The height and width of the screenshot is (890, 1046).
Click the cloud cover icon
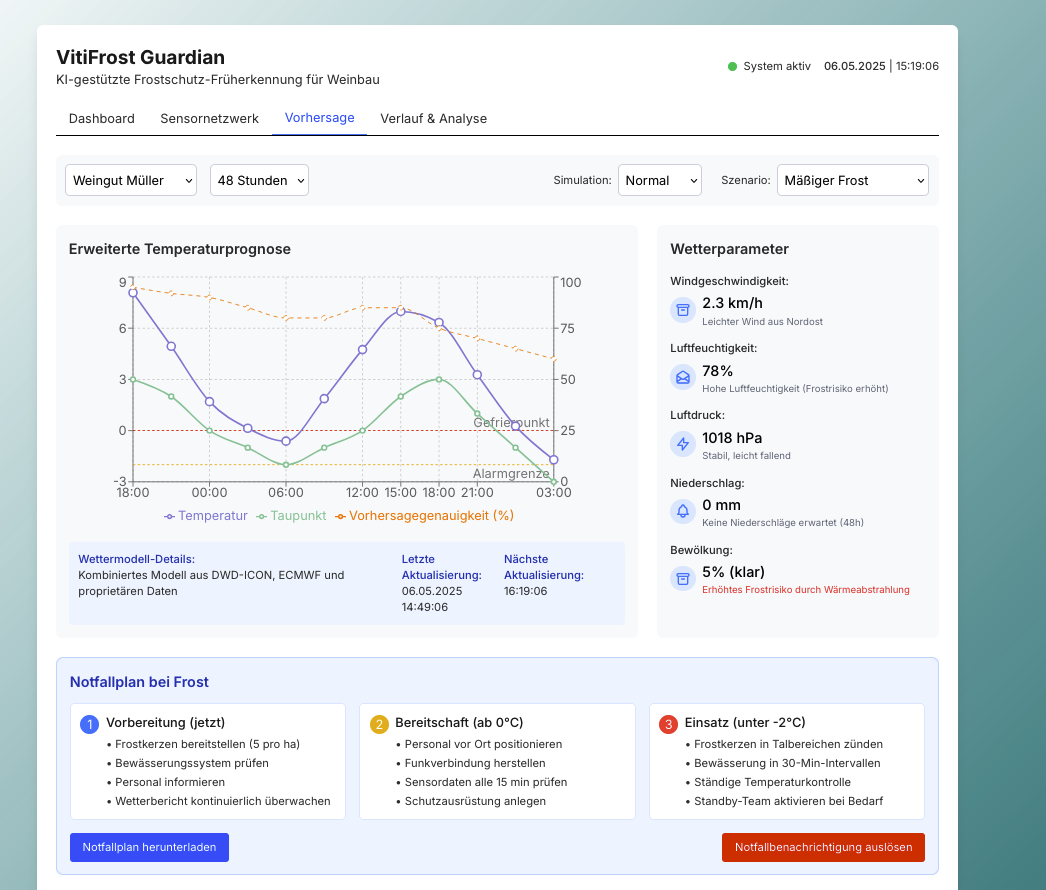(682, 579)
